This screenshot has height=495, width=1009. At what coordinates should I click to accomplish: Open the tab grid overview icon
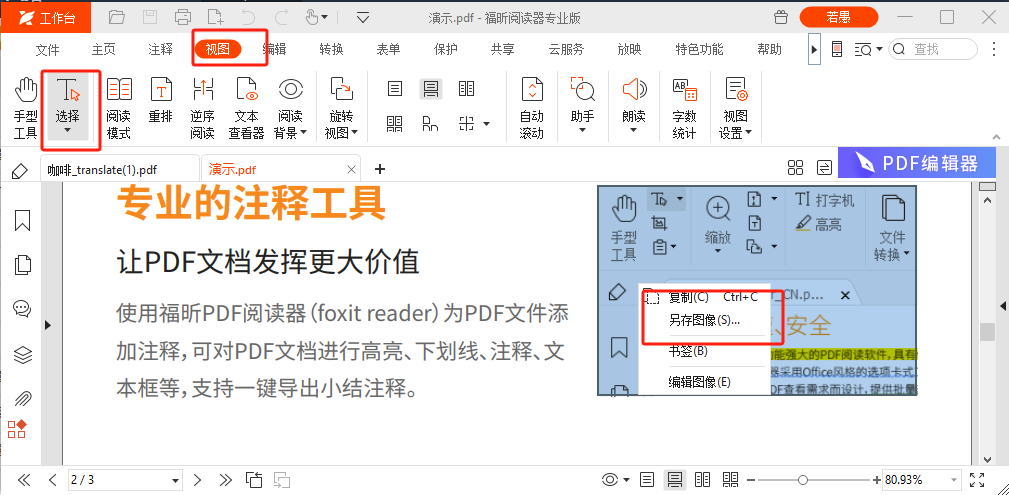coord(795,168)
